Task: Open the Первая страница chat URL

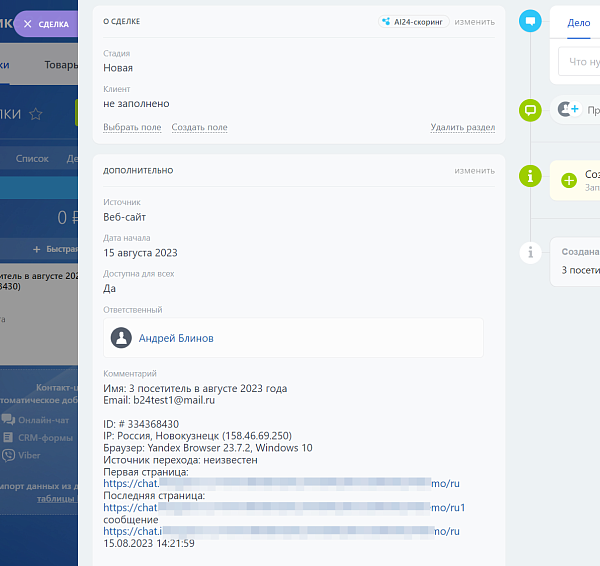Action: [281, 483]
